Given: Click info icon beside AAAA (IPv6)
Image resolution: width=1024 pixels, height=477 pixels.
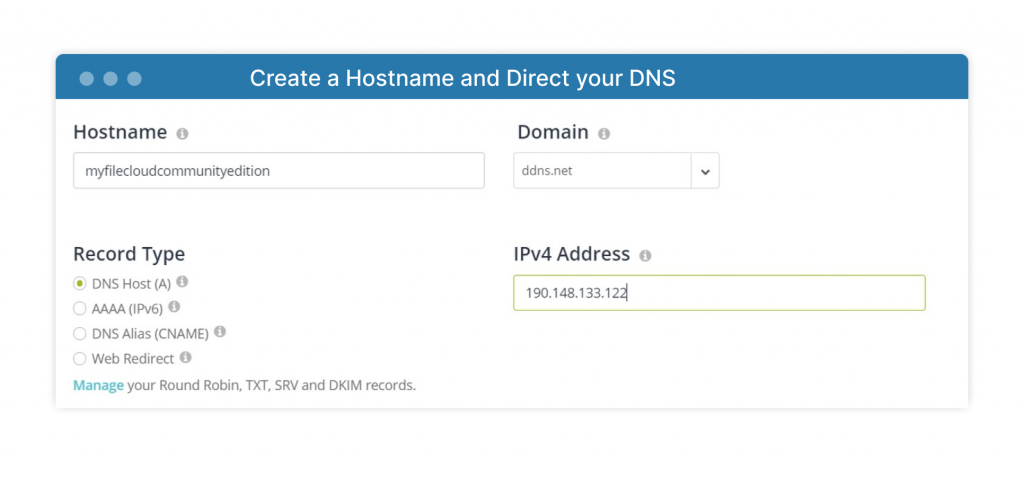Looking at the screenshot, I should pyautogui.click(x=174, y=306).
